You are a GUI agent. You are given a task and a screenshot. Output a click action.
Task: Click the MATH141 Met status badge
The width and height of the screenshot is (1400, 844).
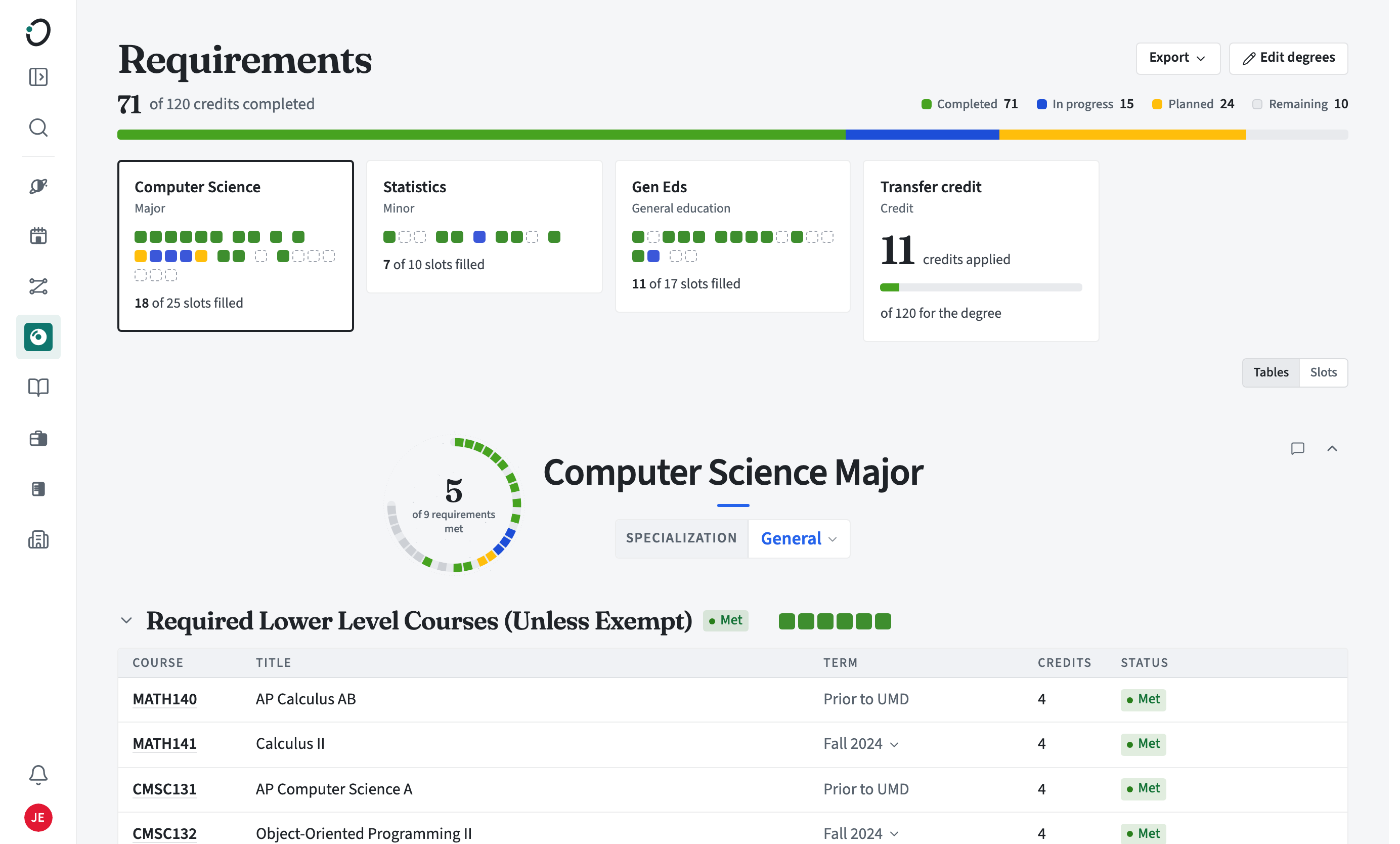coord(1143,743)
